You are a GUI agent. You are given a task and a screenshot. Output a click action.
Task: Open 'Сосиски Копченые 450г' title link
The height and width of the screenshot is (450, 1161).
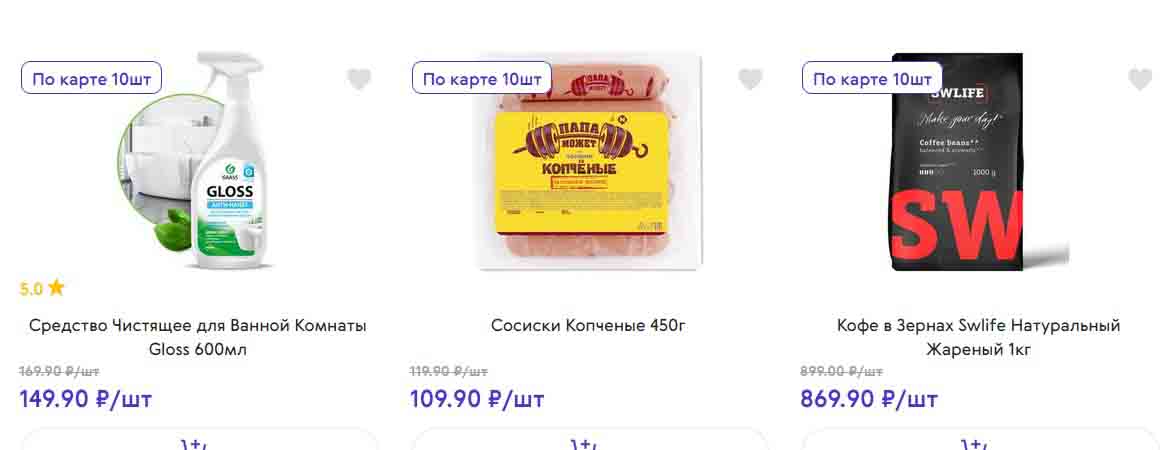click(588, 326)
